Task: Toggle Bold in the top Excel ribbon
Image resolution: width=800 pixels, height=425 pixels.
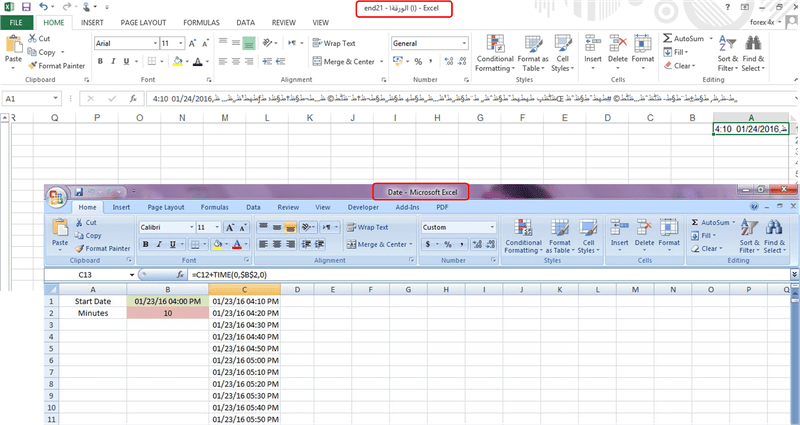Action: point(101,61)
